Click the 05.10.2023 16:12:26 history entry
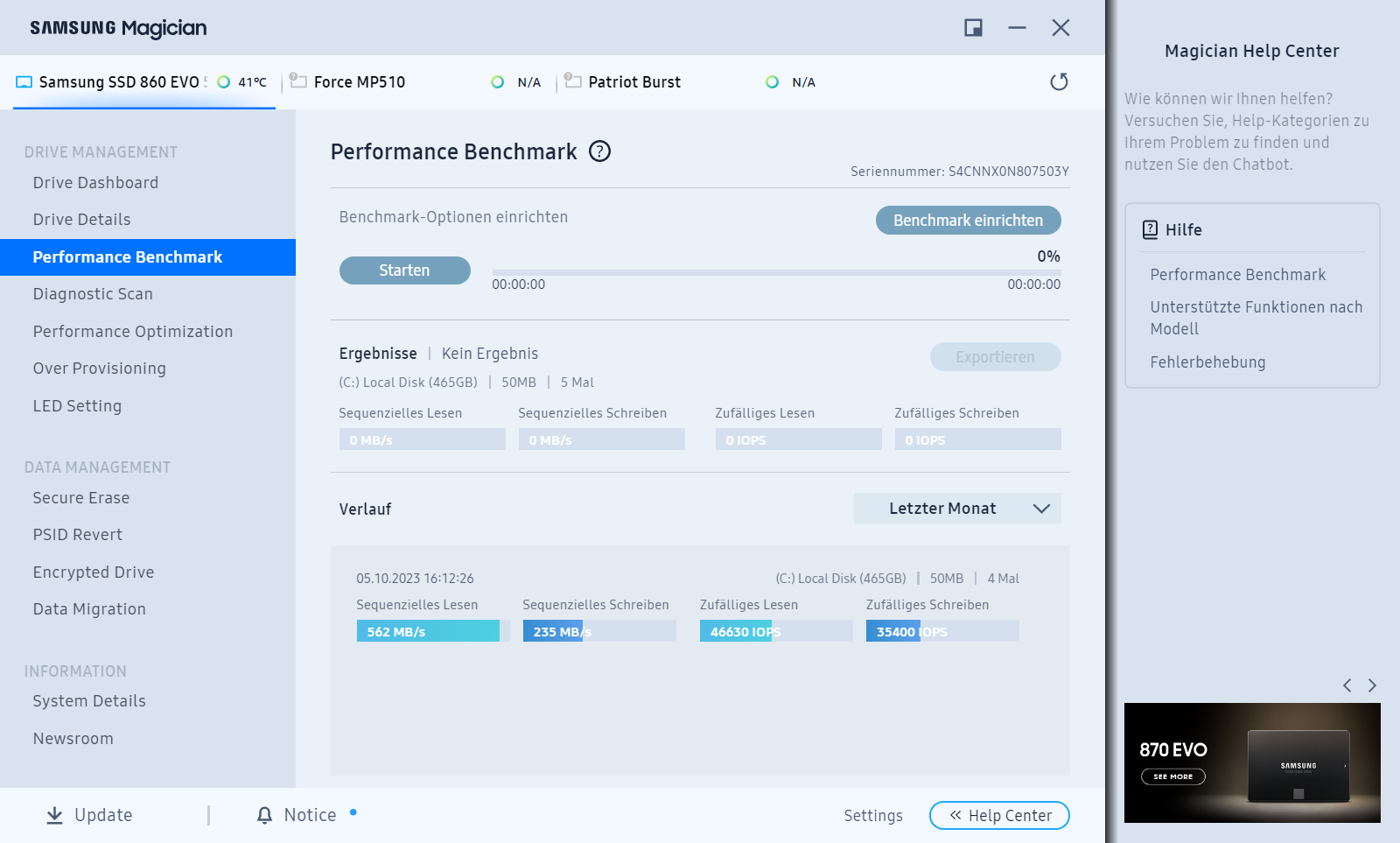Screen dimensions: 1400x843 tap(415, 579)
